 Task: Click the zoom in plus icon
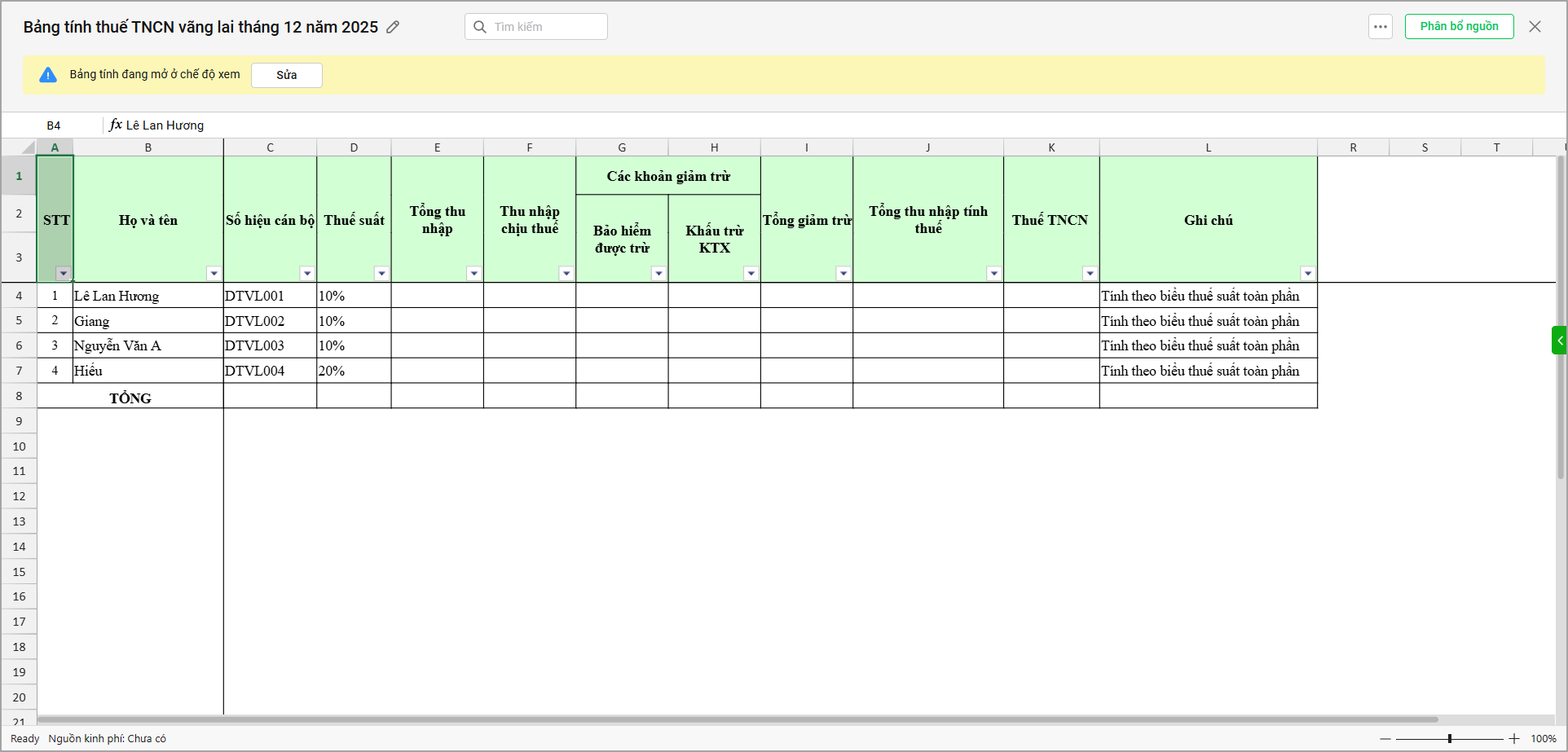point(1514,739)
